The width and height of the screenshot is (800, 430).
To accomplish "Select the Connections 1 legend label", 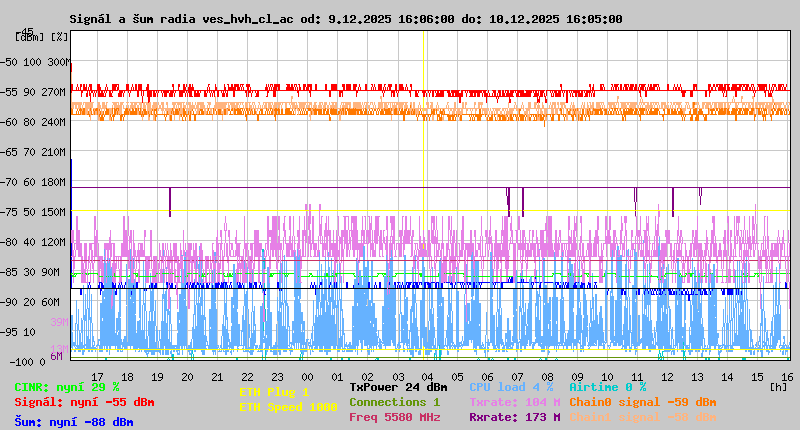I will click(x=394, y=402).
